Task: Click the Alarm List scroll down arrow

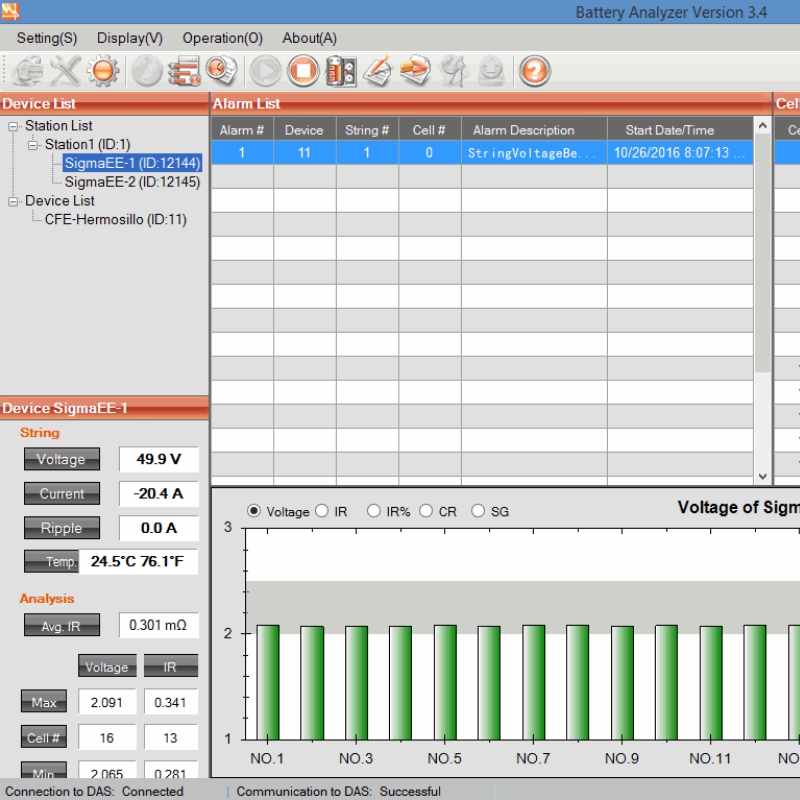Action: point(762,476)
